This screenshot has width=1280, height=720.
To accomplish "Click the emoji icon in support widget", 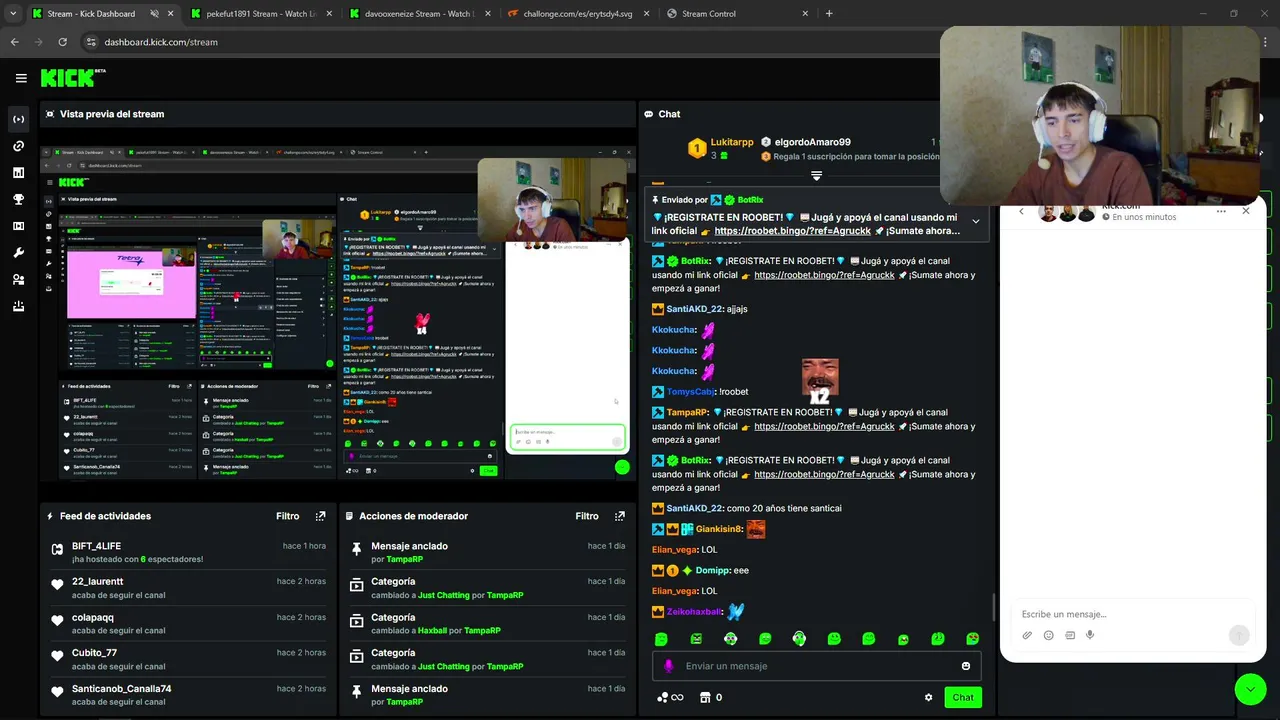I will 1048,635.
